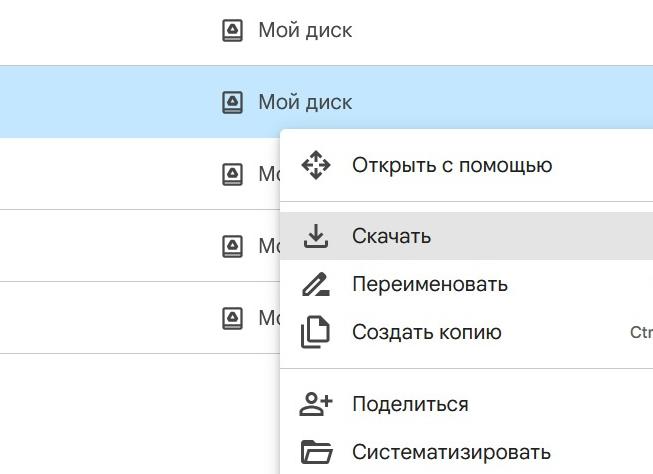Image resolution: width=653 pixels, height=474 pixels.
Task: Choose Систематизировать menu entry
Action: [466, 452]
